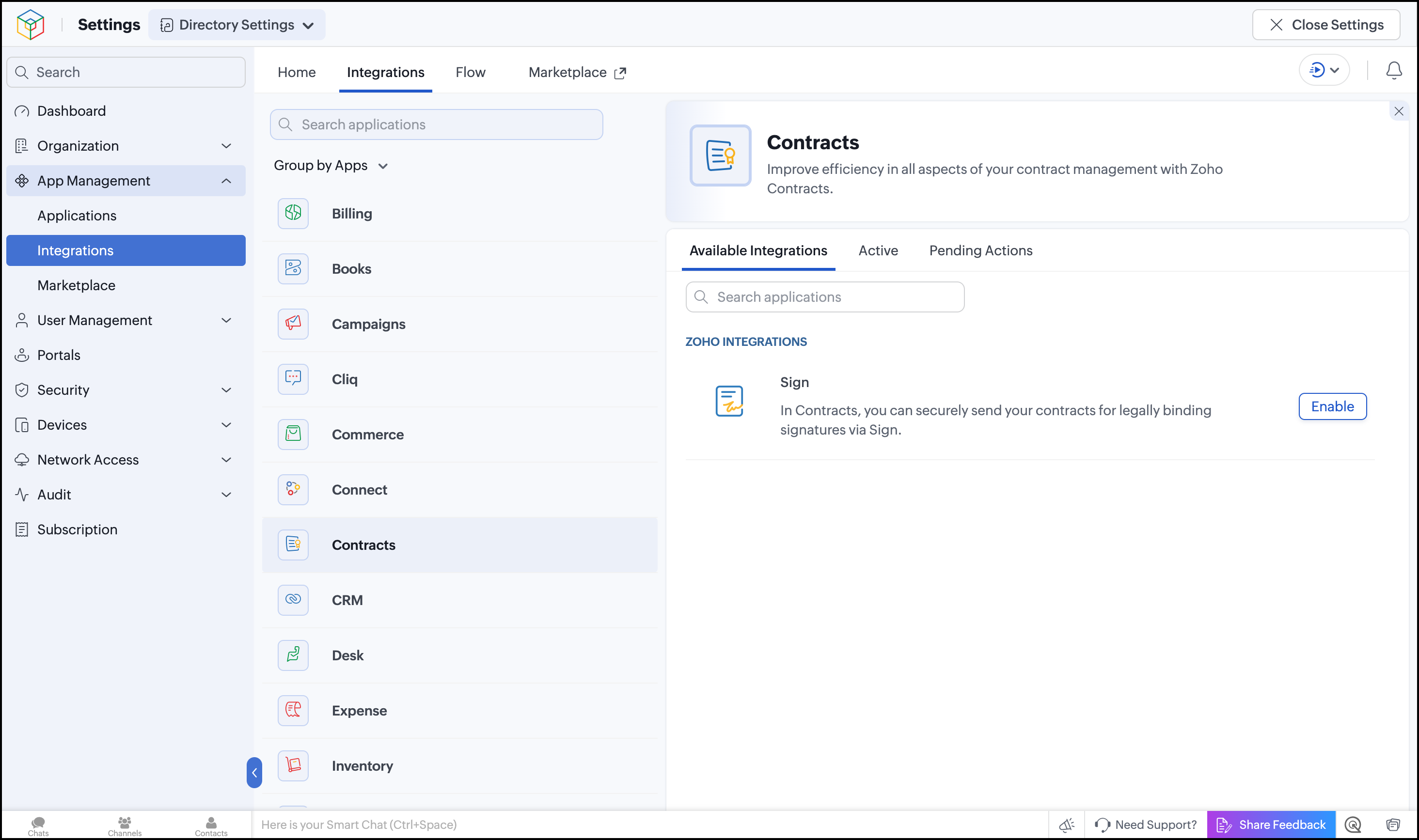Open Applications under App Management
Screen dimensions: 1419x840
coord(126,216)
